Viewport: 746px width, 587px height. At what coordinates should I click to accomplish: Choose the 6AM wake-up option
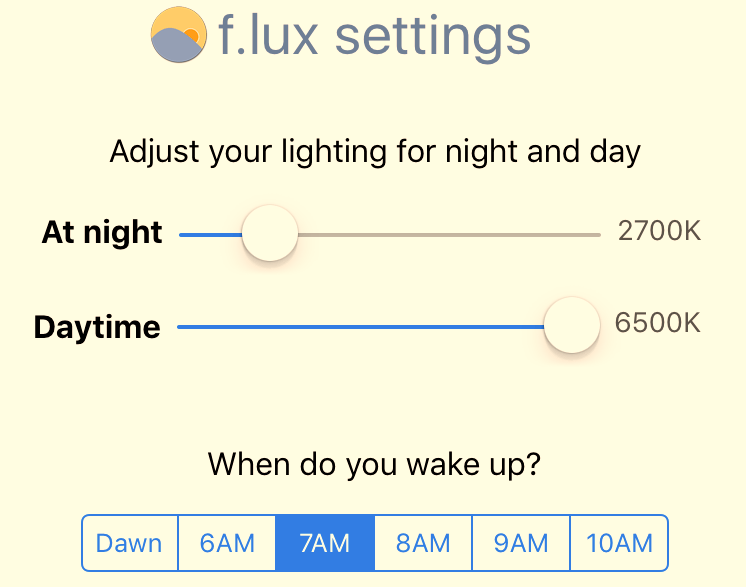(x=227, y=543)
